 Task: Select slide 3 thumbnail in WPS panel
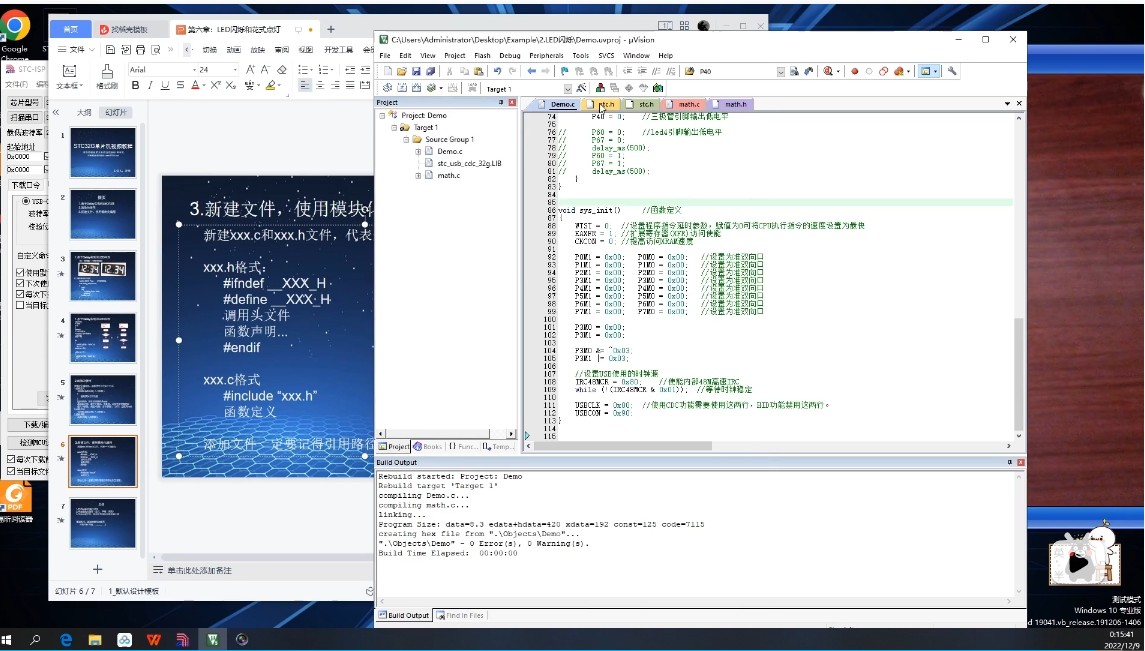103,276
